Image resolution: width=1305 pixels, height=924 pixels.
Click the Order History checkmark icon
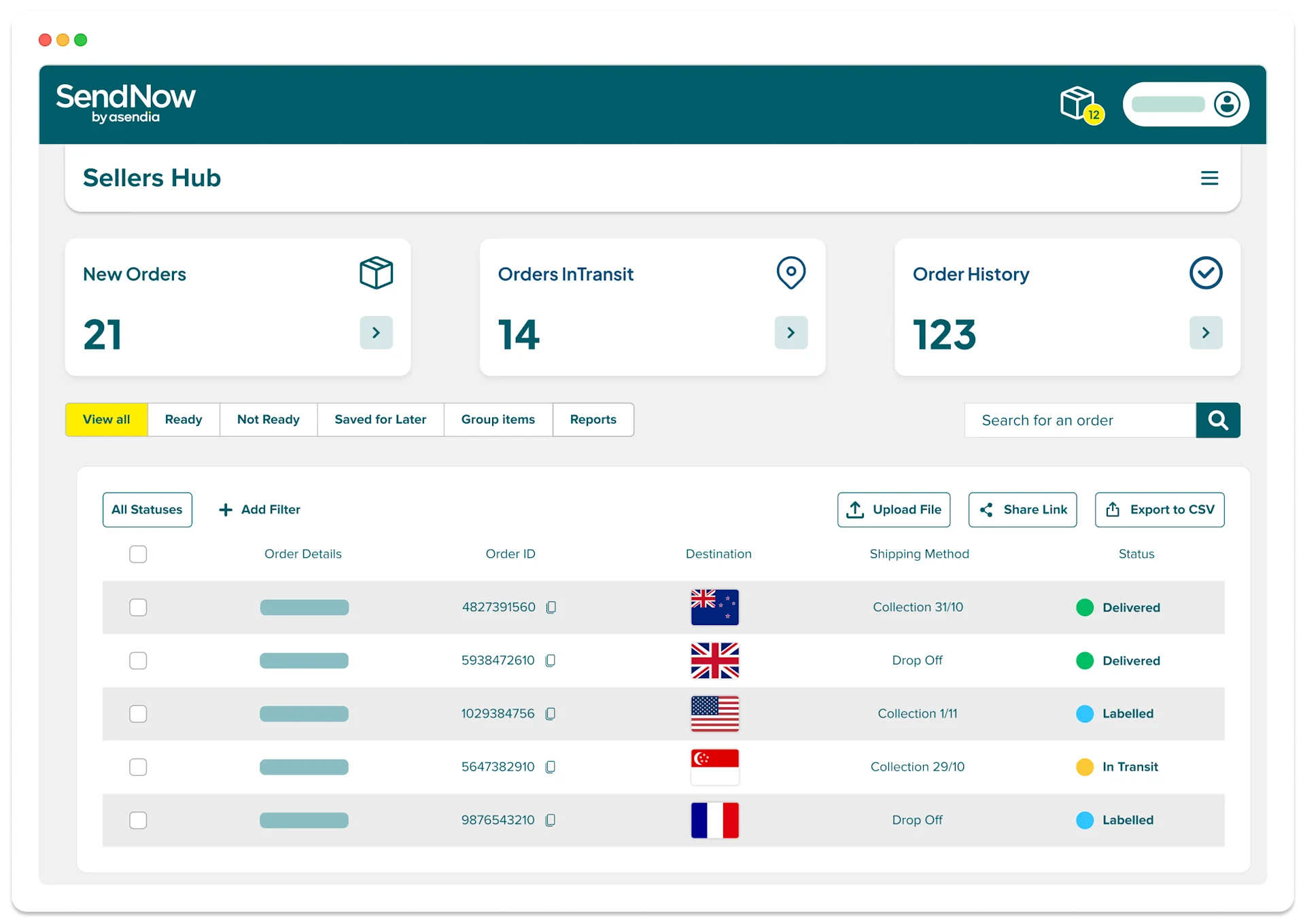point(1206,273)
